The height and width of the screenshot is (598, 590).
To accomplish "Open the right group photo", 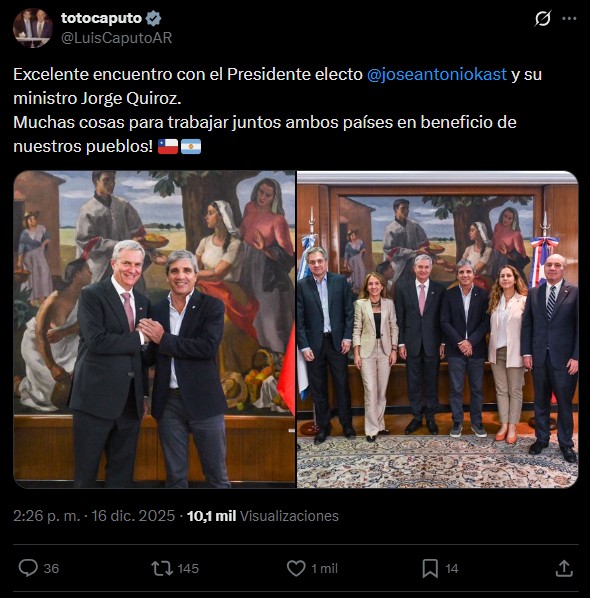I will tap(438, 329).
